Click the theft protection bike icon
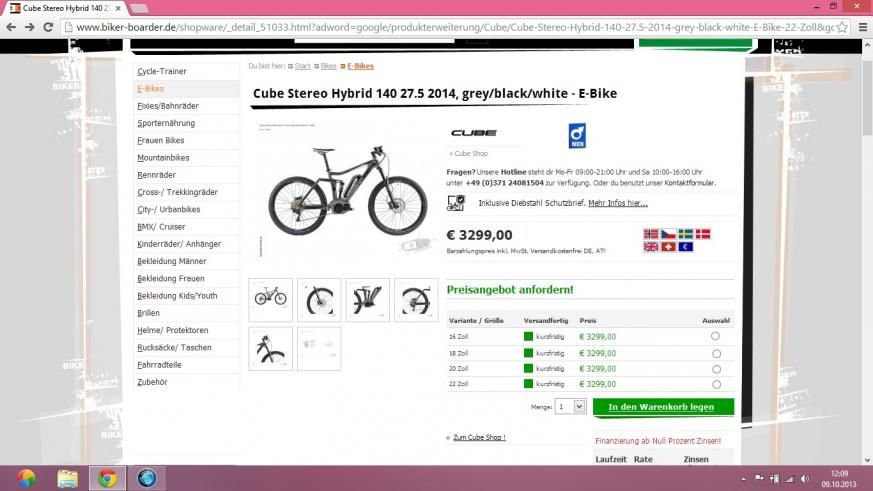The image size is (873, 491). [456, 203]
